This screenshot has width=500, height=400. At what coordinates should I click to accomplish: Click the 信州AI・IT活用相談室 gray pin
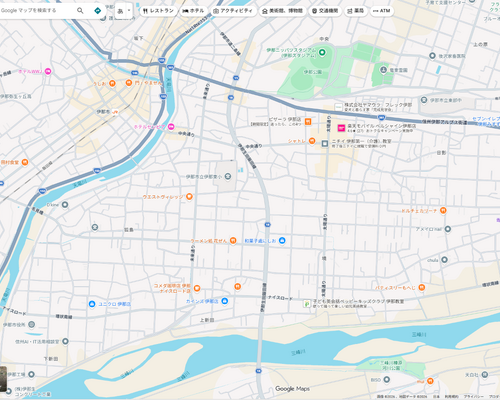[65, 341]
